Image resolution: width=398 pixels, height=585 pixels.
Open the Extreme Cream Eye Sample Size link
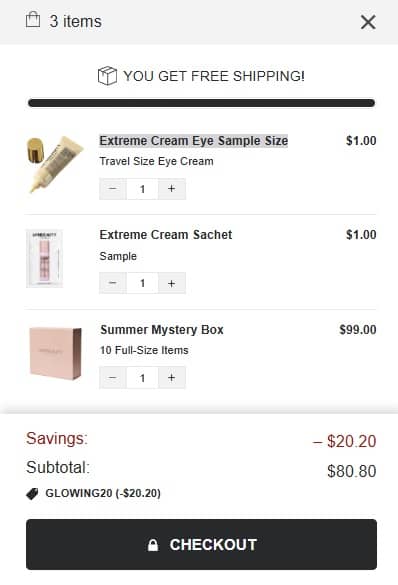(194, 141)
